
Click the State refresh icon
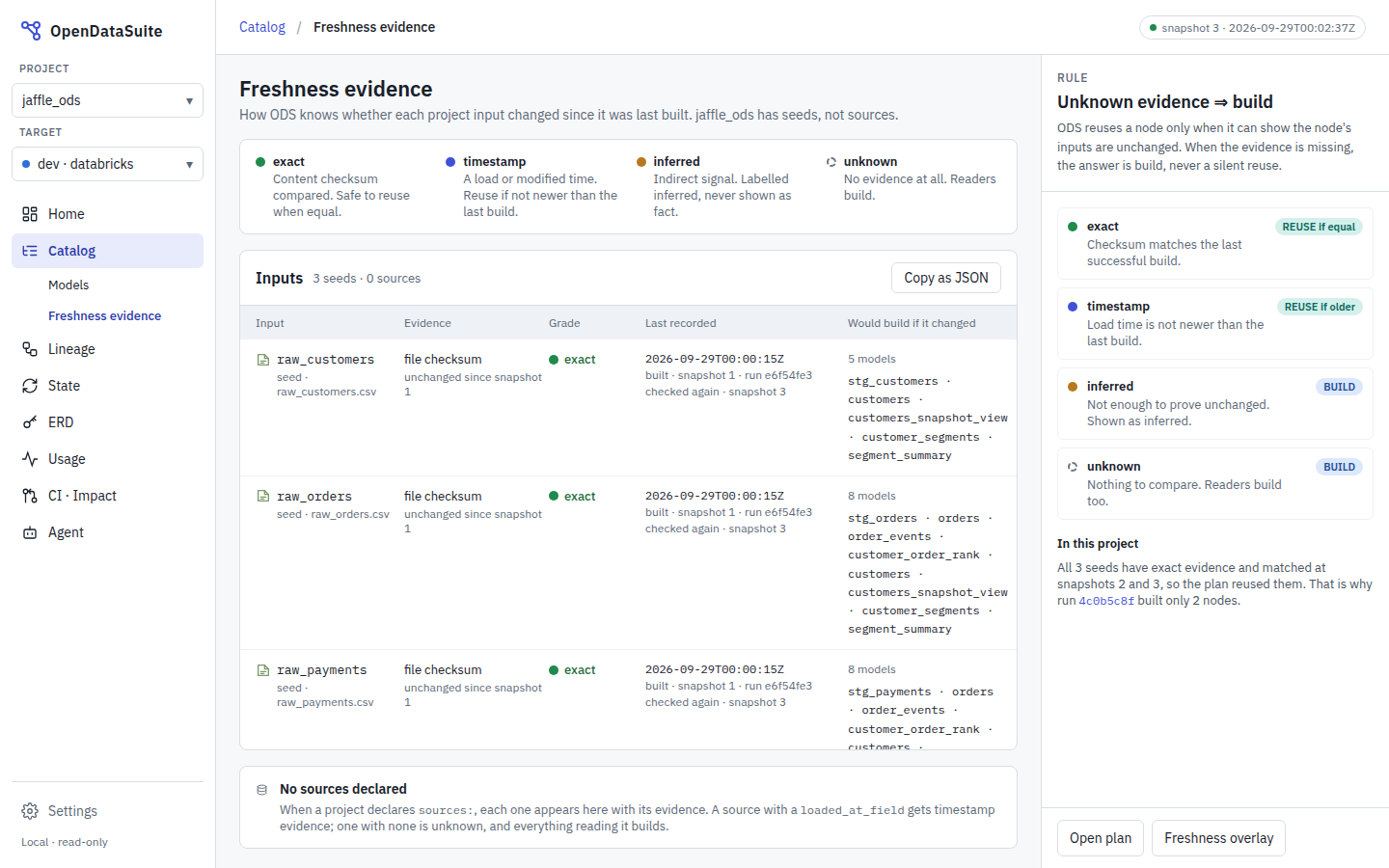coord(30,386)
